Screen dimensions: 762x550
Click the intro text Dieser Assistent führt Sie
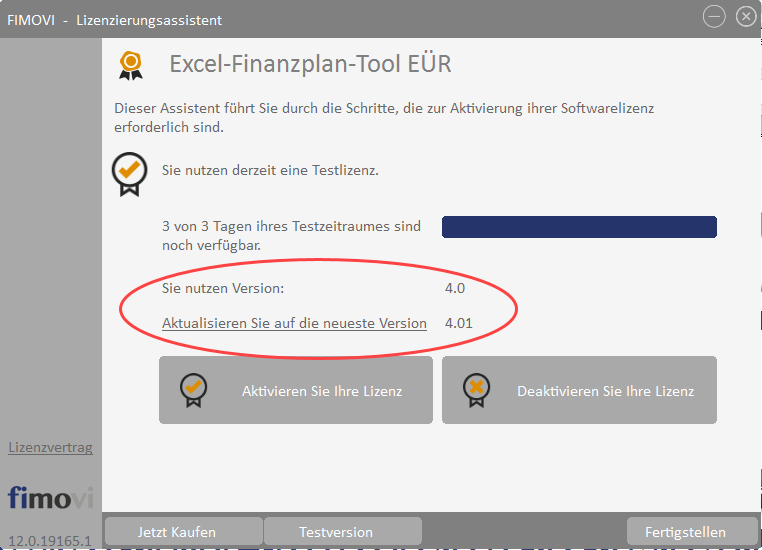click(196, 108)
